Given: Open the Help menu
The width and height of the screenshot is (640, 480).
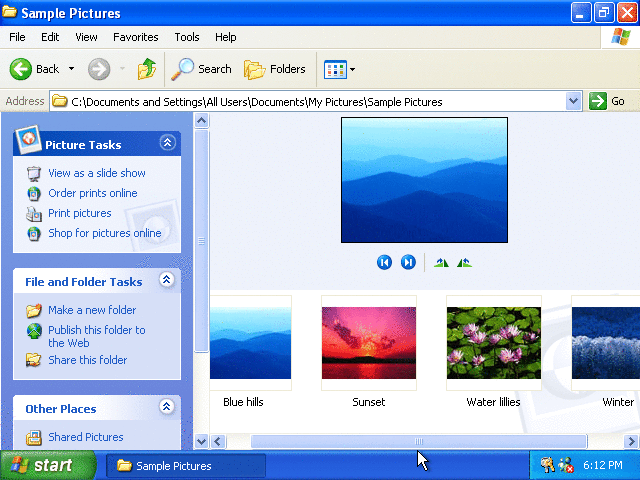Looking at the screenshot, I should [x=225, y=37].
